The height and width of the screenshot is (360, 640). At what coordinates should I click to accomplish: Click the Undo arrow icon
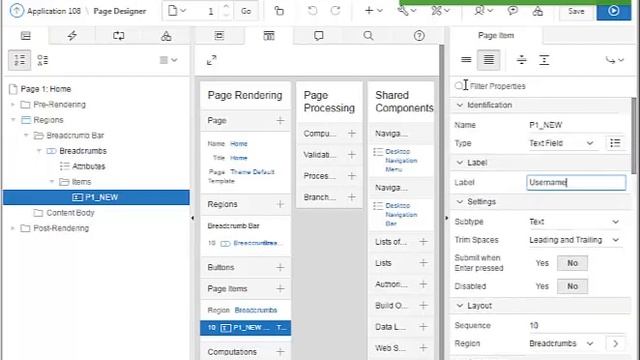click(x=312, y=11)
